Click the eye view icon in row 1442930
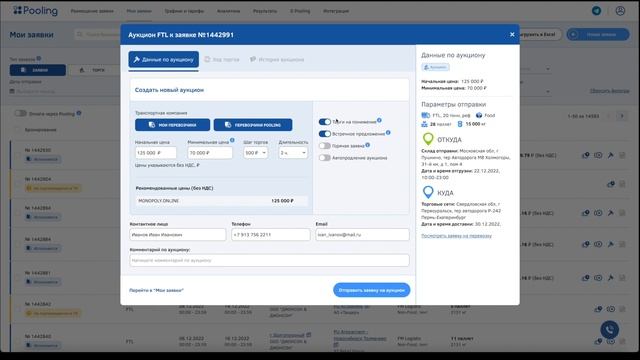This screenshot has width=640, height=360. (598, 155)
